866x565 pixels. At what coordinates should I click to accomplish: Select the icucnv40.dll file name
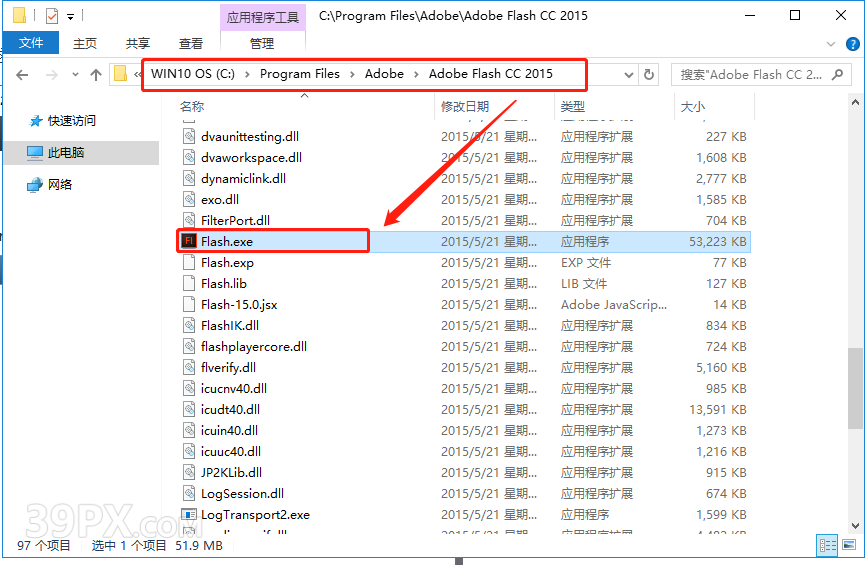pos(234,388)
